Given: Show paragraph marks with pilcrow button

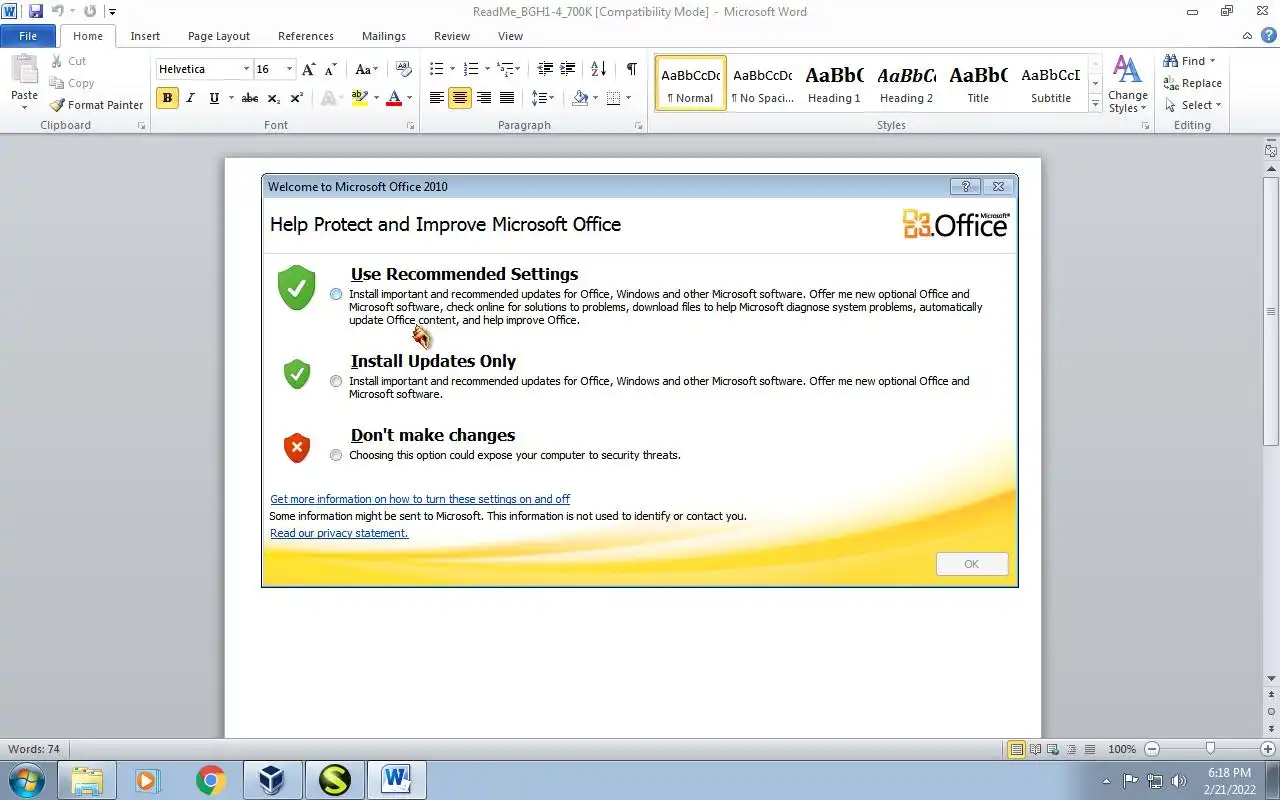Looking at the screenshot, I should (x=631, y=69).
